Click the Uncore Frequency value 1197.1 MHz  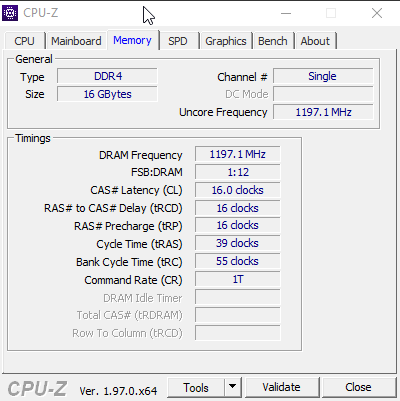pos(323,112)
